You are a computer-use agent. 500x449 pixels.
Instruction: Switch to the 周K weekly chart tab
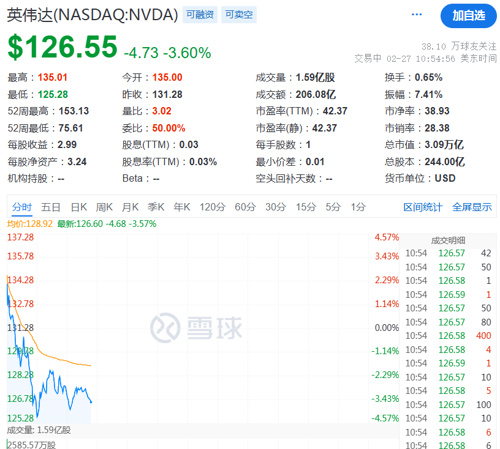104,207
